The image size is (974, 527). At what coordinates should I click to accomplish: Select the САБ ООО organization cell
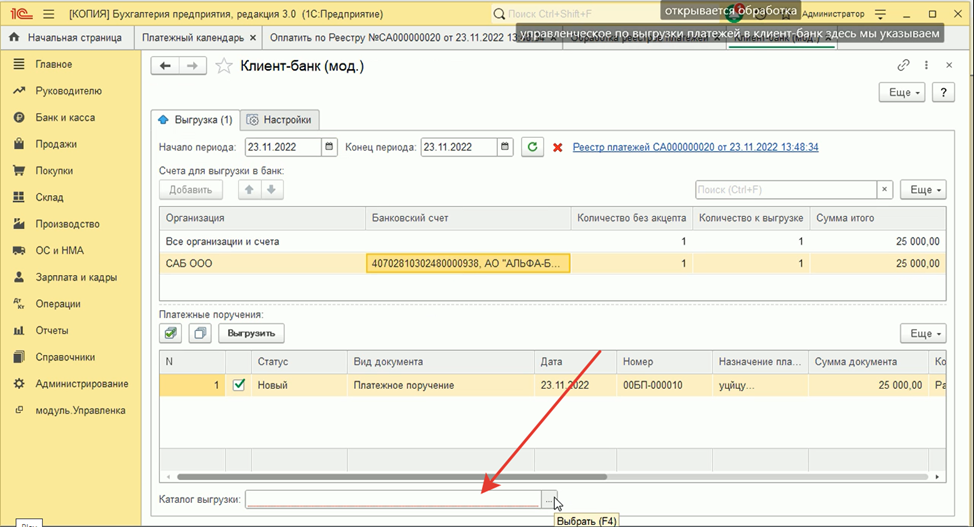(262, 264)
